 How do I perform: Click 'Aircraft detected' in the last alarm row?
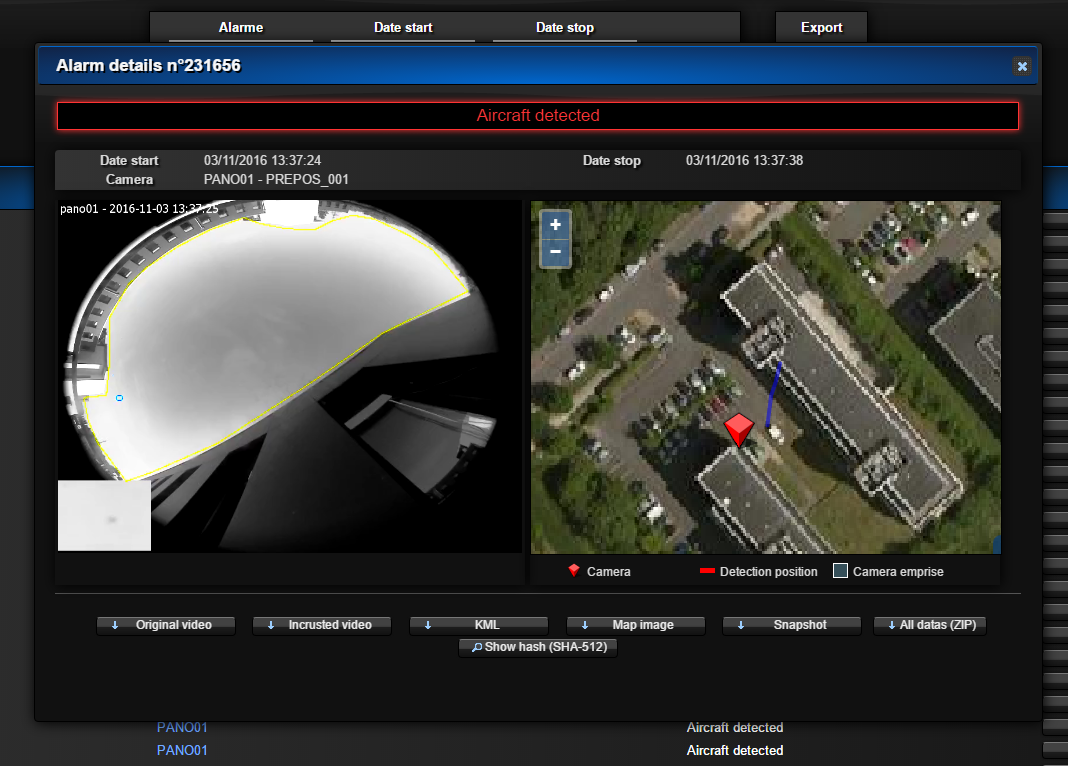735,750
